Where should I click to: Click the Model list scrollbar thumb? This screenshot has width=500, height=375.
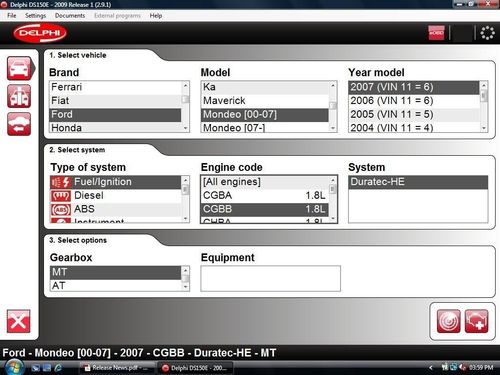point(332,106)
